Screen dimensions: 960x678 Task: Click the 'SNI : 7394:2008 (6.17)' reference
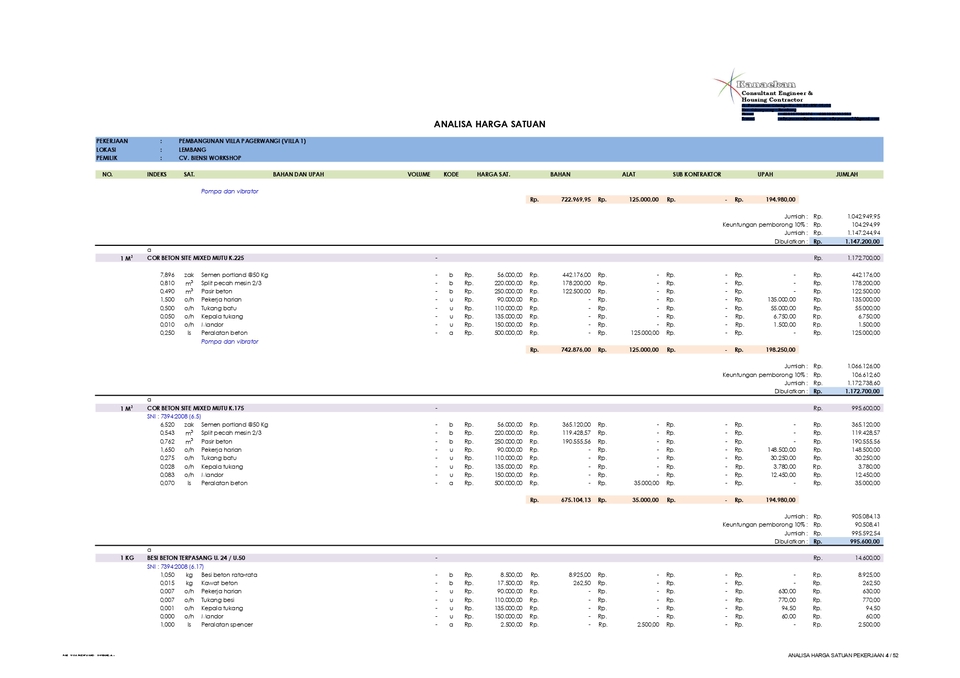175,567
